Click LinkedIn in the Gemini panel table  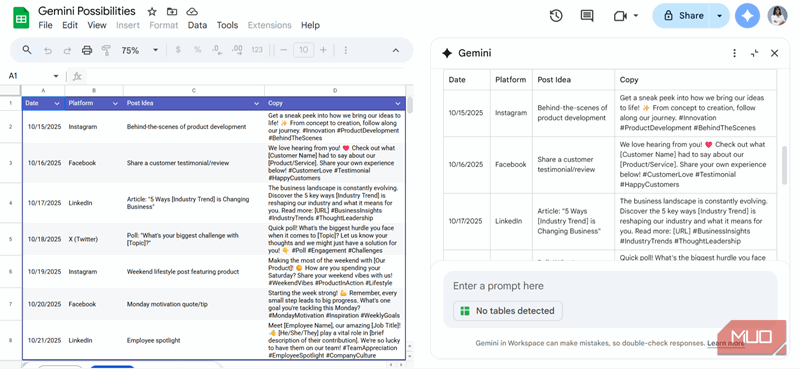click(509, 221)
